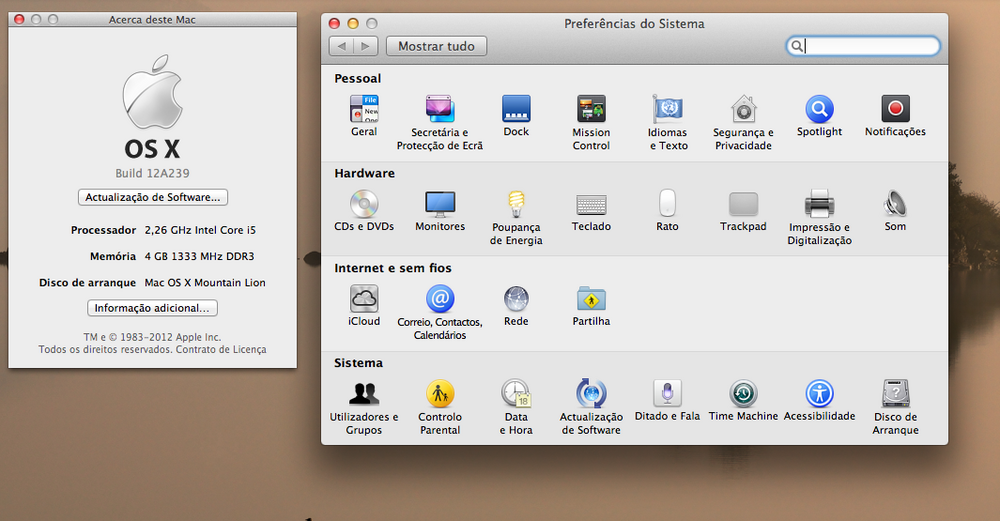Go back with the left arrow button
Screen dimensions: 1000x521
tap(341, 46)
